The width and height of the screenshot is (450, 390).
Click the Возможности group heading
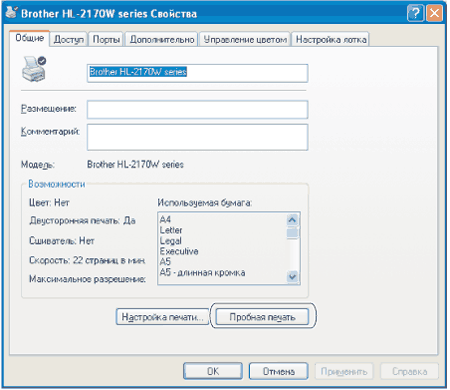pyautogui.click(x=57, y=184)
